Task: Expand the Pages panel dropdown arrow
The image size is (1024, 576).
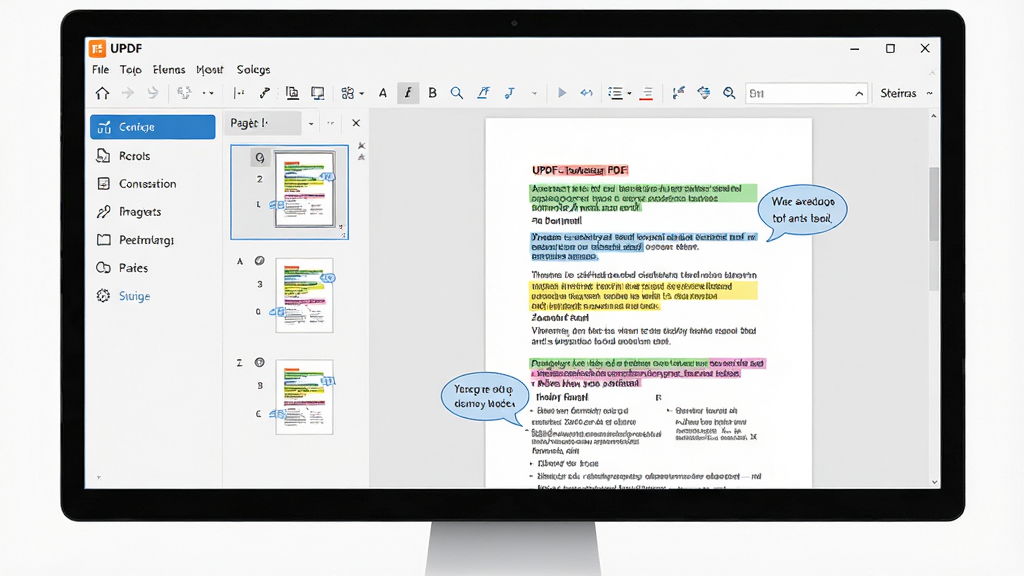Action: click(x=311, y=123)
